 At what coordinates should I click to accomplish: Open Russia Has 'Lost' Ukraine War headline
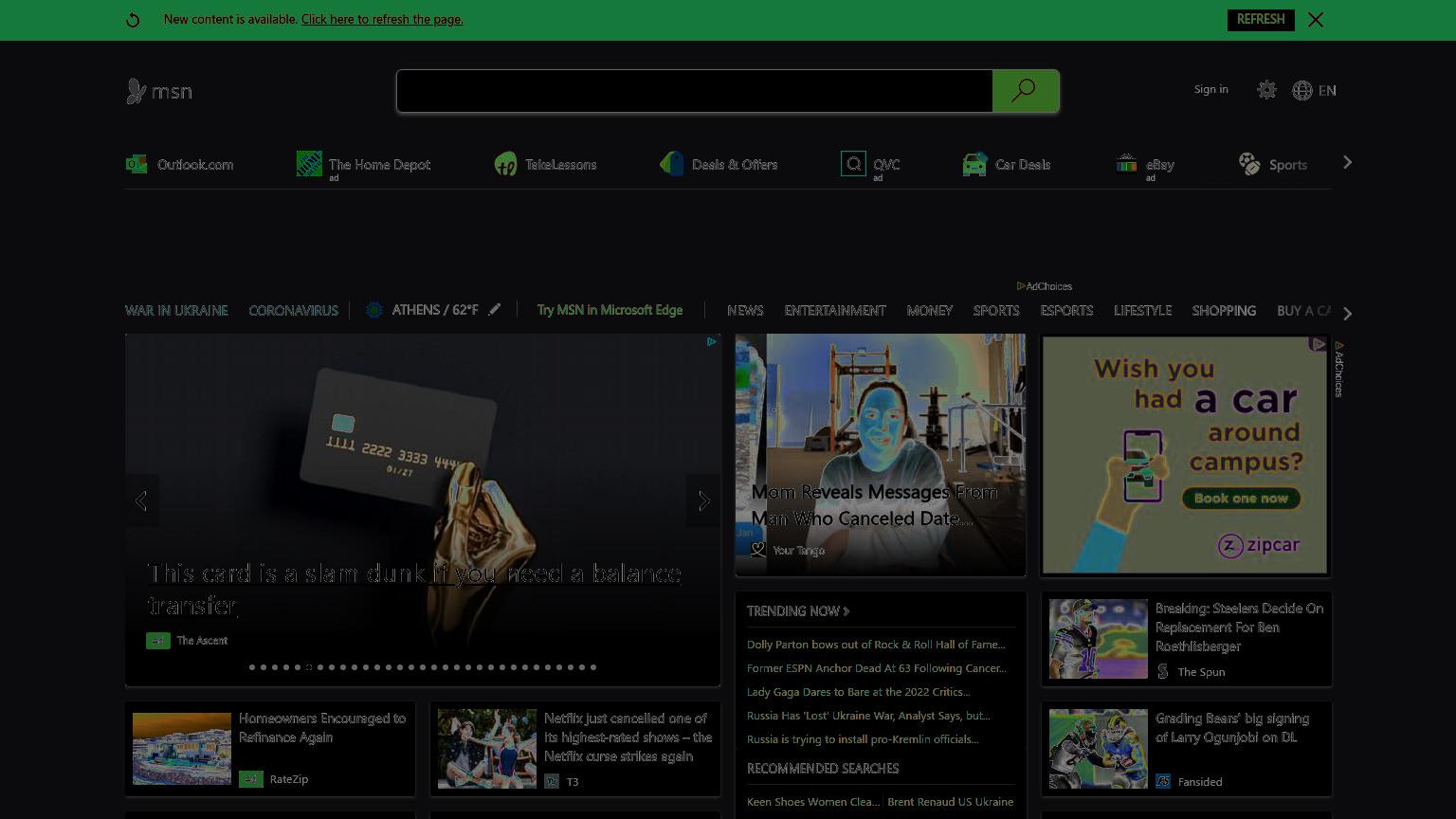[868, 716]
